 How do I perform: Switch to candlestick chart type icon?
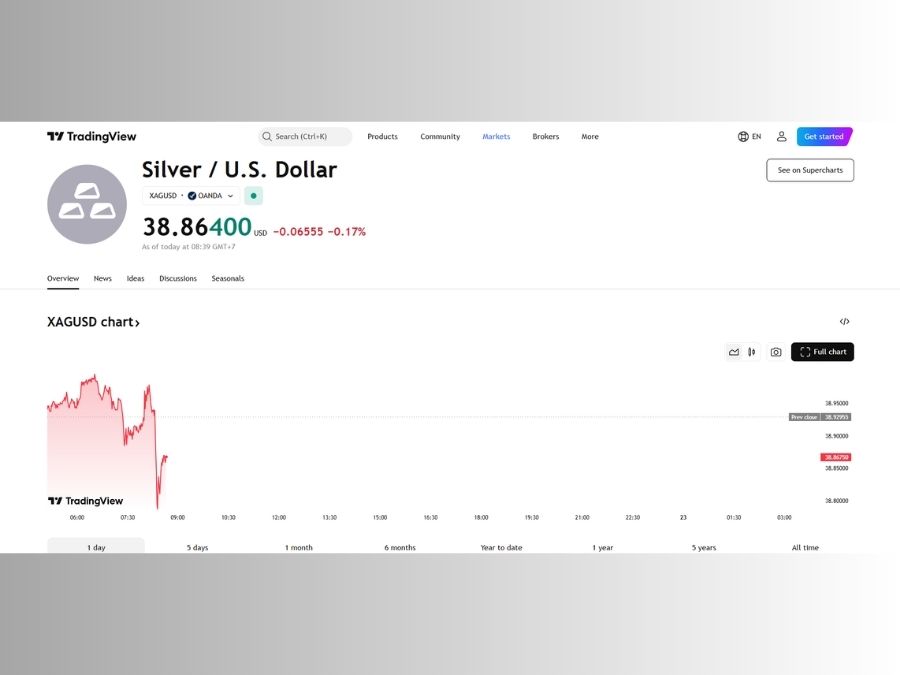coord(751,352)
